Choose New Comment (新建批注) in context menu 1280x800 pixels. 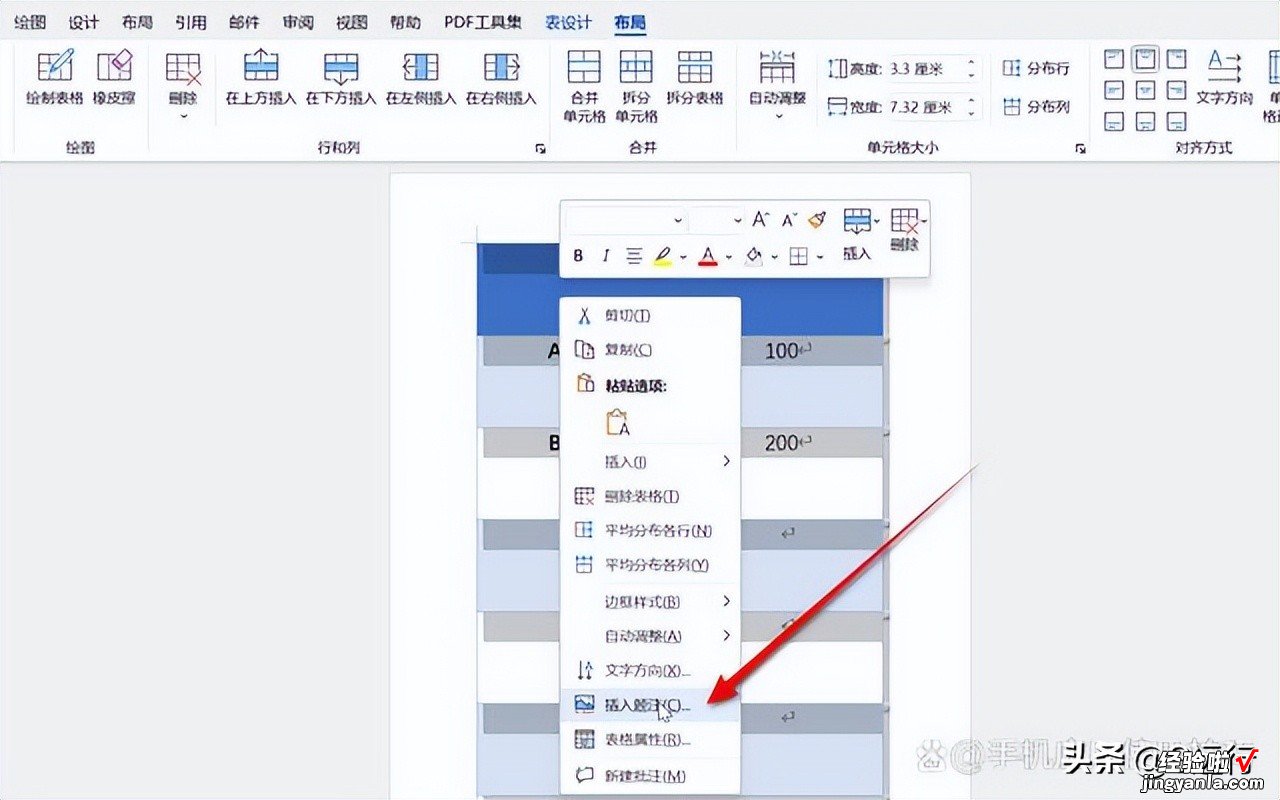(x=650, y=775)
